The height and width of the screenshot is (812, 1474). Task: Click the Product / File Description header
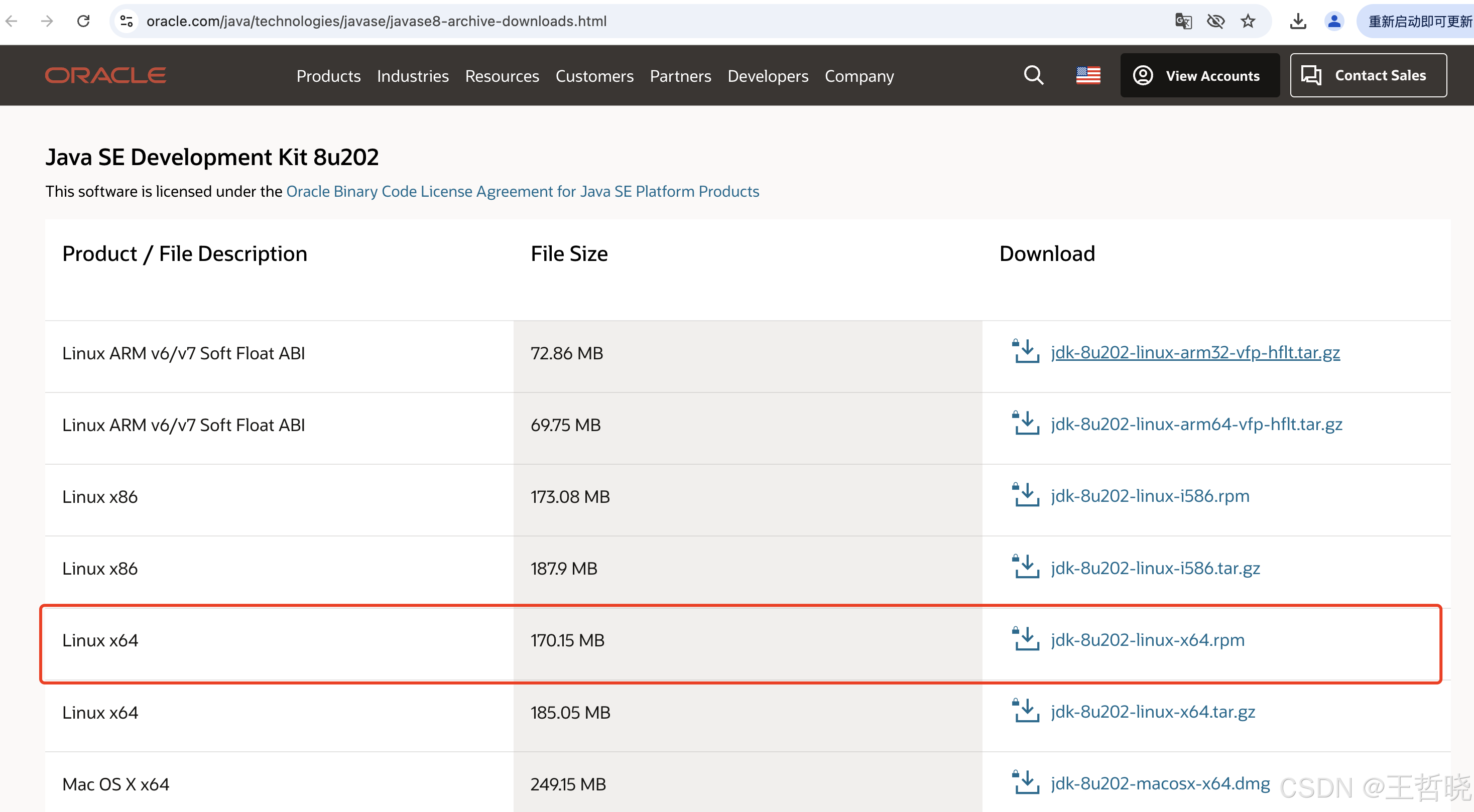click(184, 254)
